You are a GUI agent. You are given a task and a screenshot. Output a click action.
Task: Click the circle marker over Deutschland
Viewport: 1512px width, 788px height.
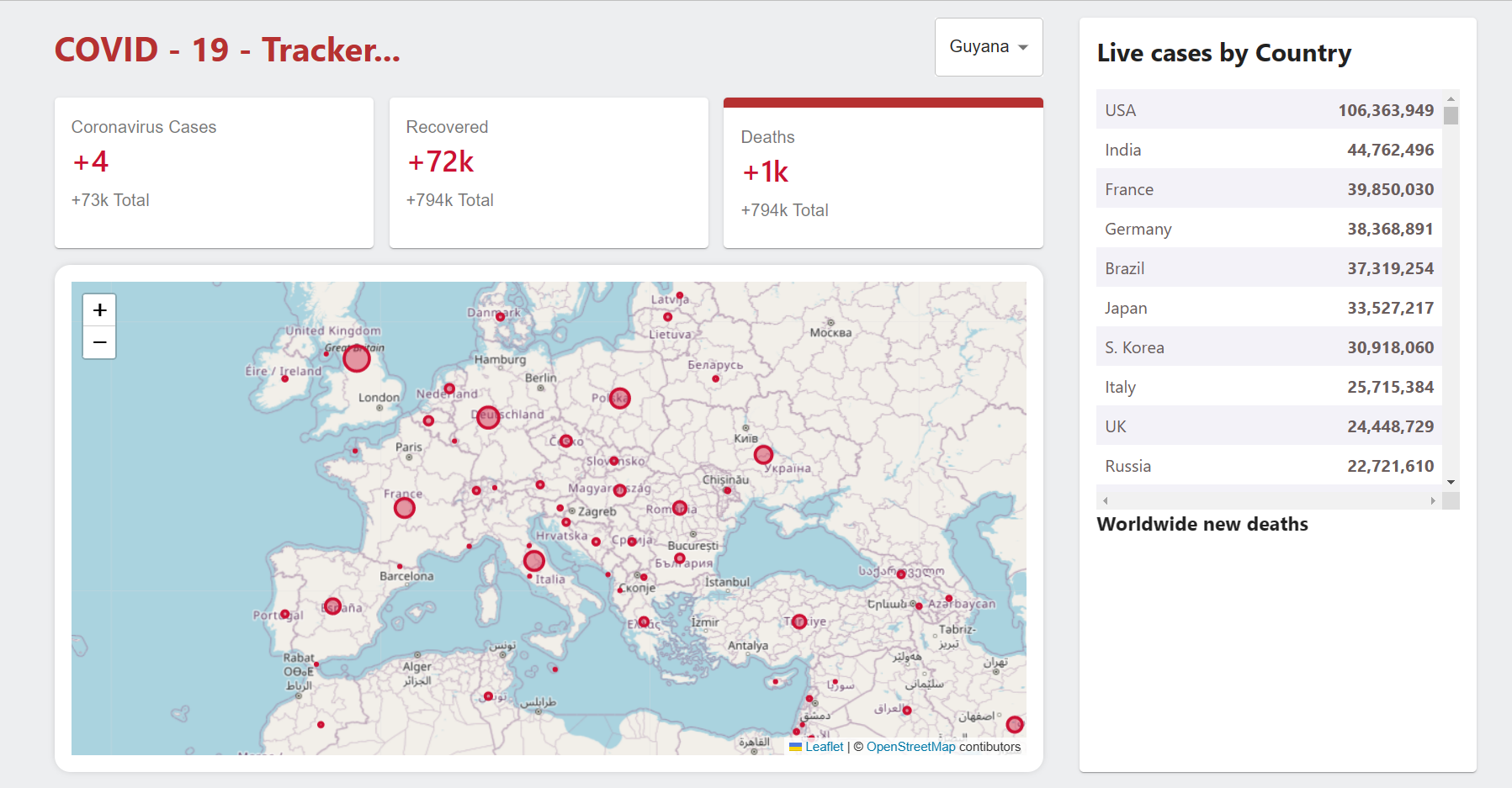point(488,417)
